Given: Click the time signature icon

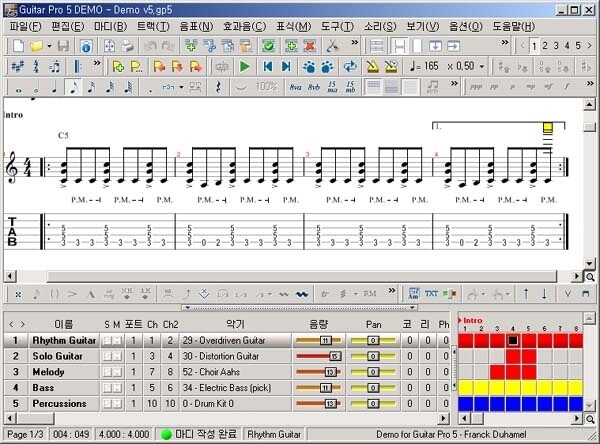Looking at the screenshot, I should 36,67.
